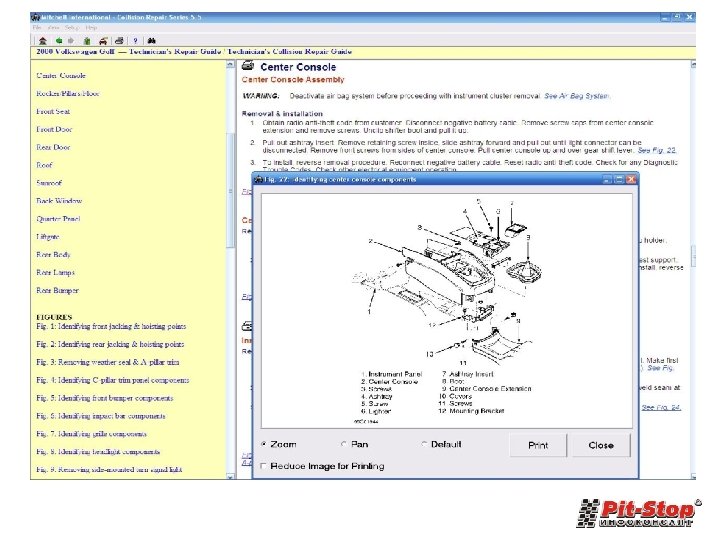Click right pane scrollbar up arrow
Viewport: 720px width, 540px height.
click(x=693, y=65)
